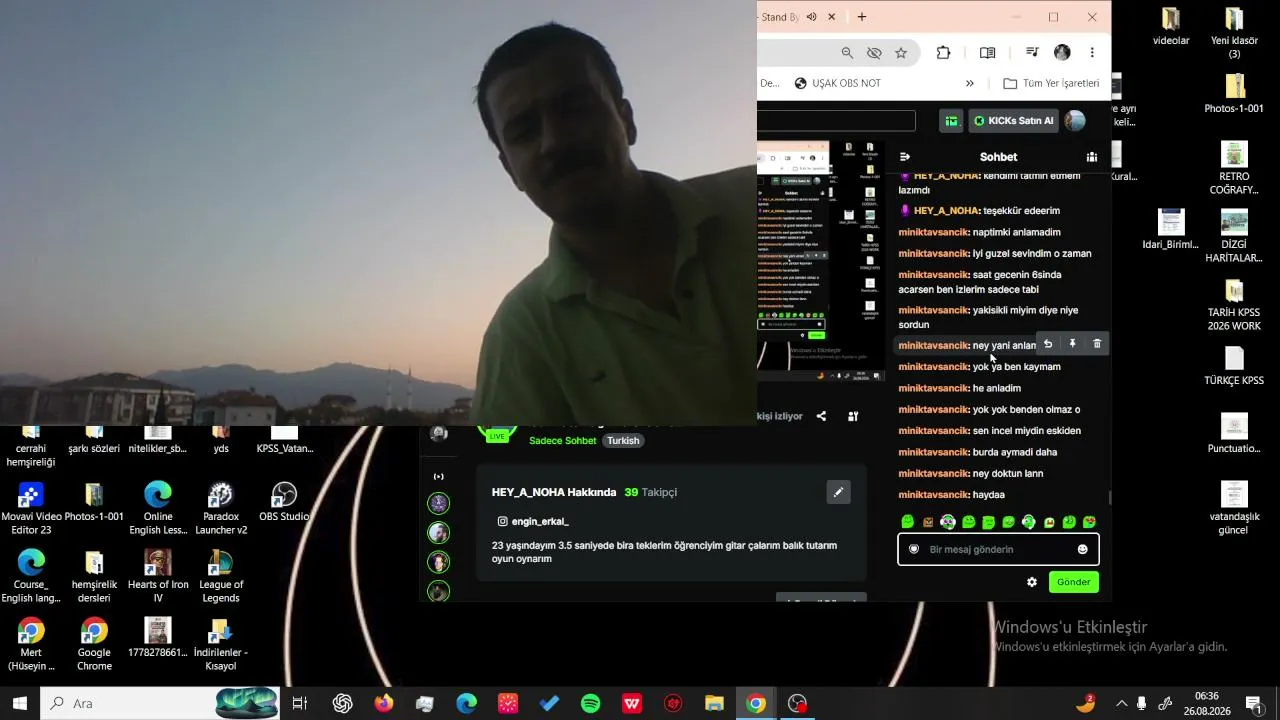This screenshot has width=1280, height=720.
Task: Switch to OBS Studio on the taskbar
Action: (x=797, y=703)
